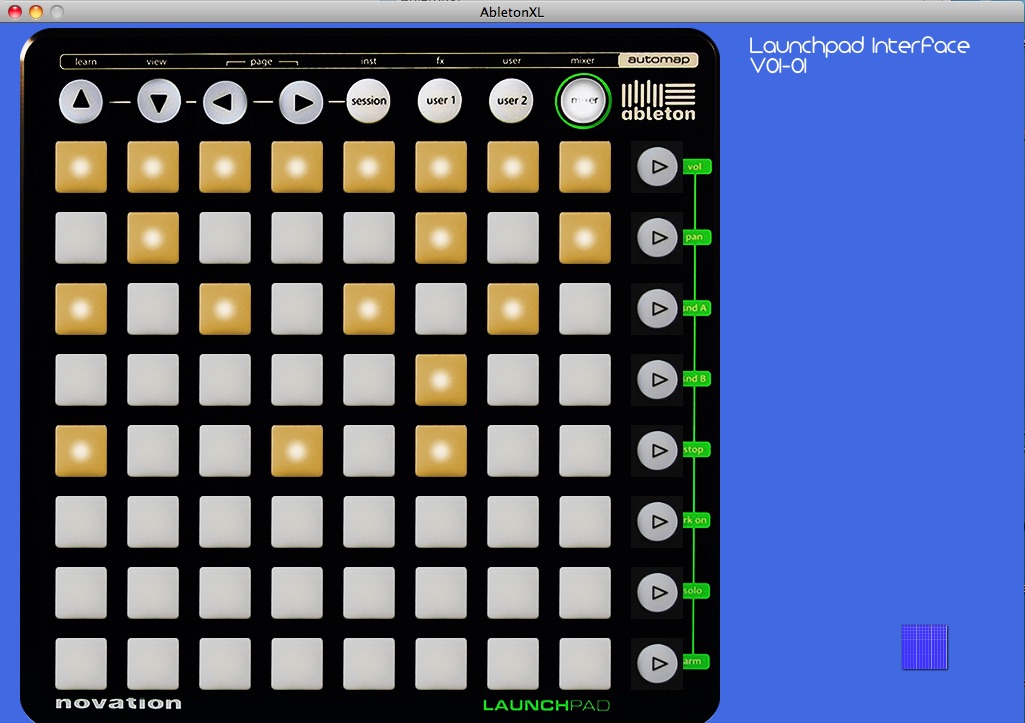Toggle the solo-row pad under left arrow
Image resolution: width=1025 pixels, height=723 pixels.
225,593
